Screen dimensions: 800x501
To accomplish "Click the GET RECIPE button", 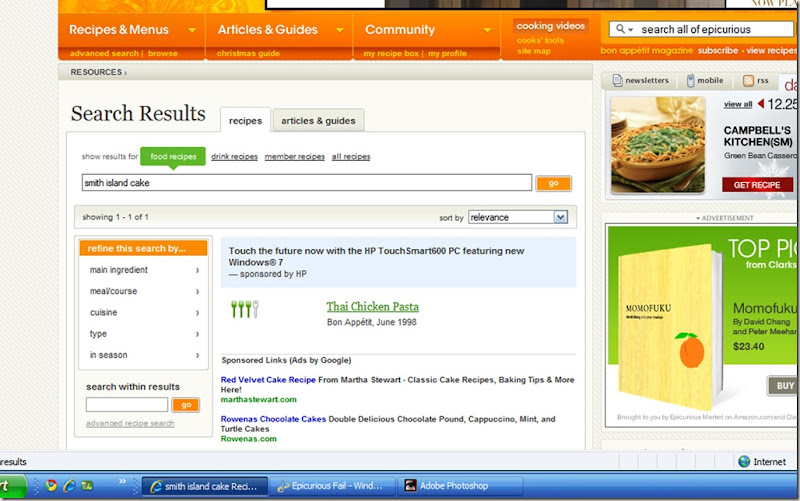I will click(757, 185).
